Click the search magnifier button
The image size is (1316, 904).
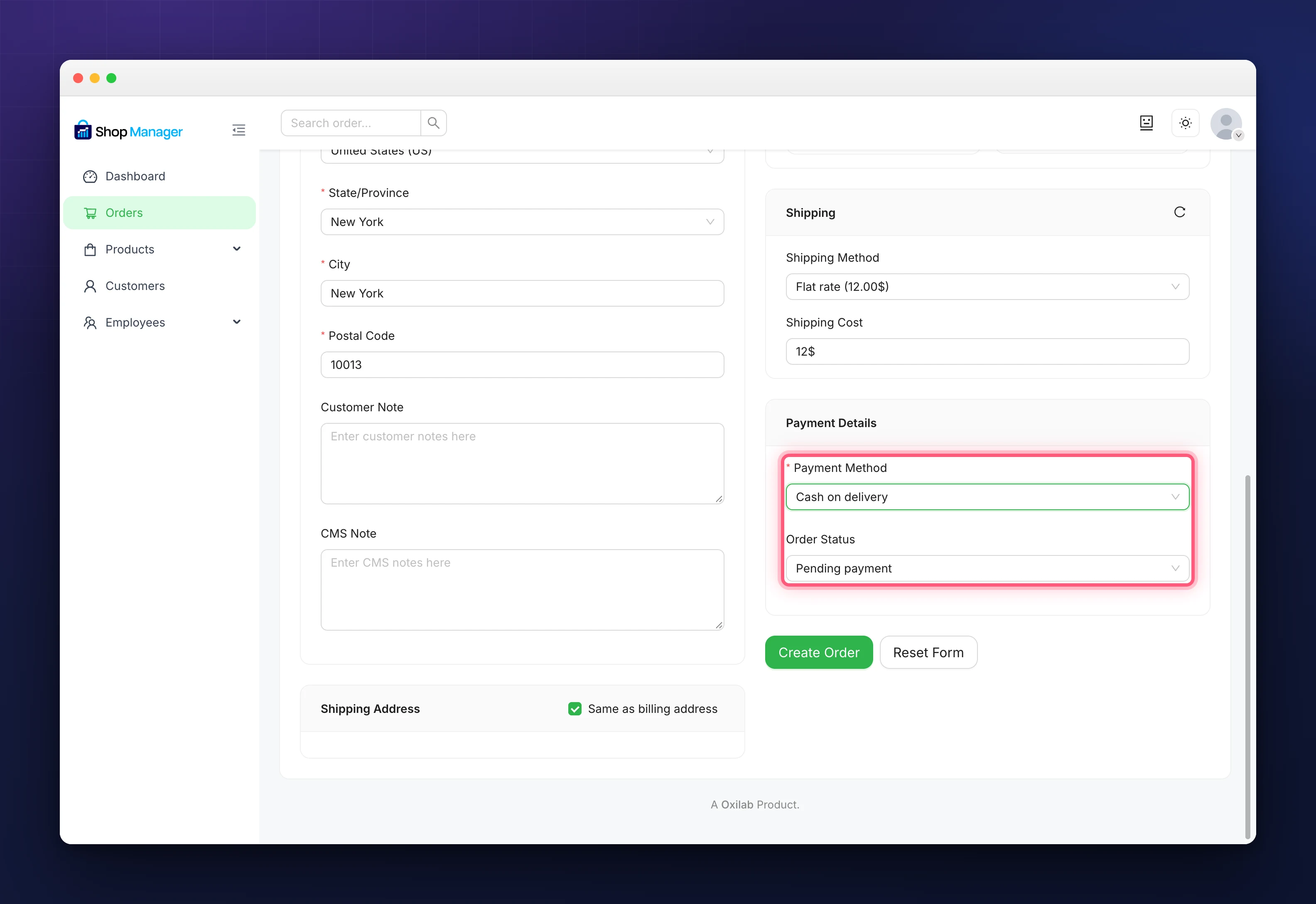pos(434,123)
